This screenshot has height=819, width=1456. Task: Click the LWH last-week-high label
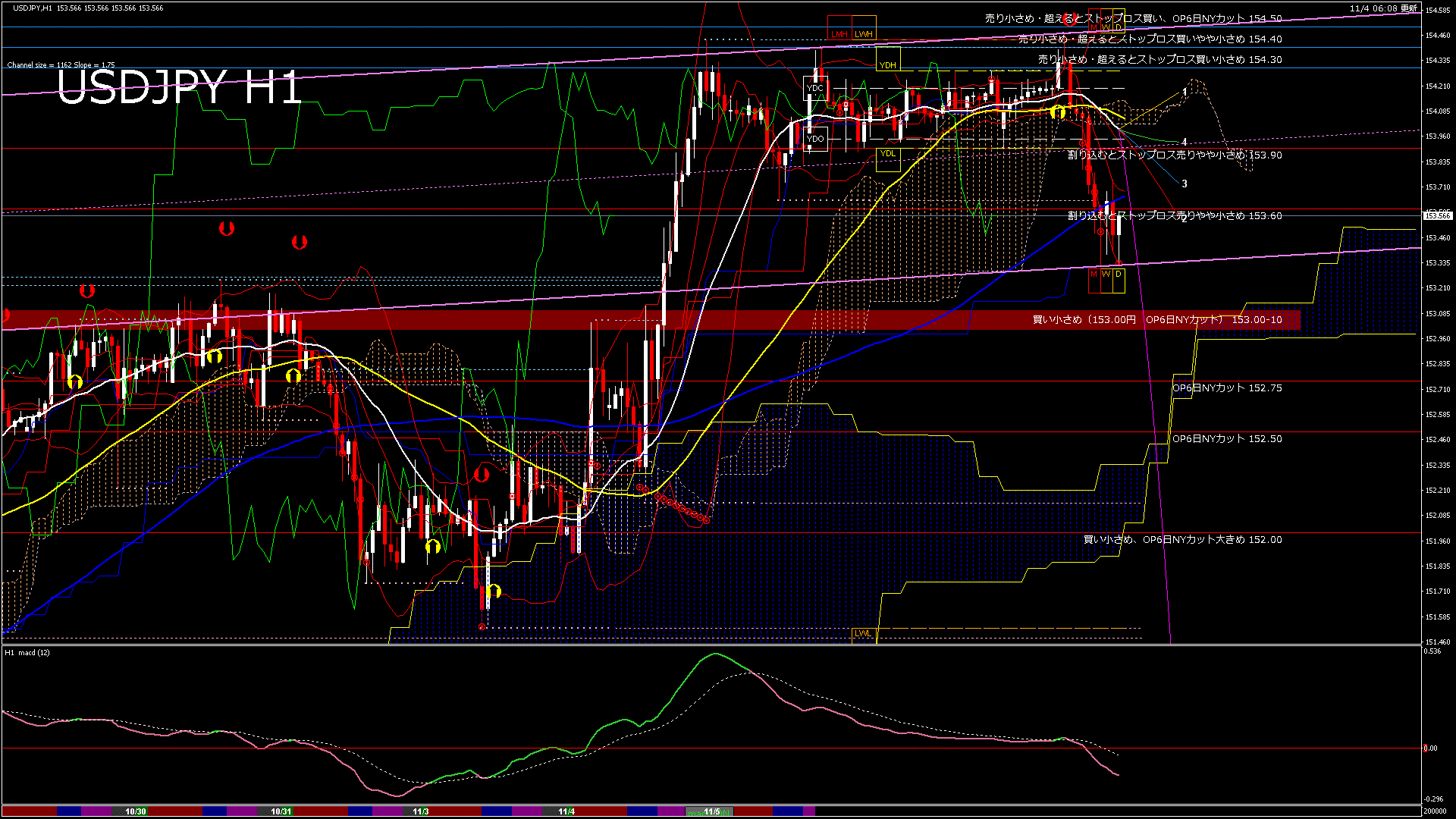click(864, 34)
